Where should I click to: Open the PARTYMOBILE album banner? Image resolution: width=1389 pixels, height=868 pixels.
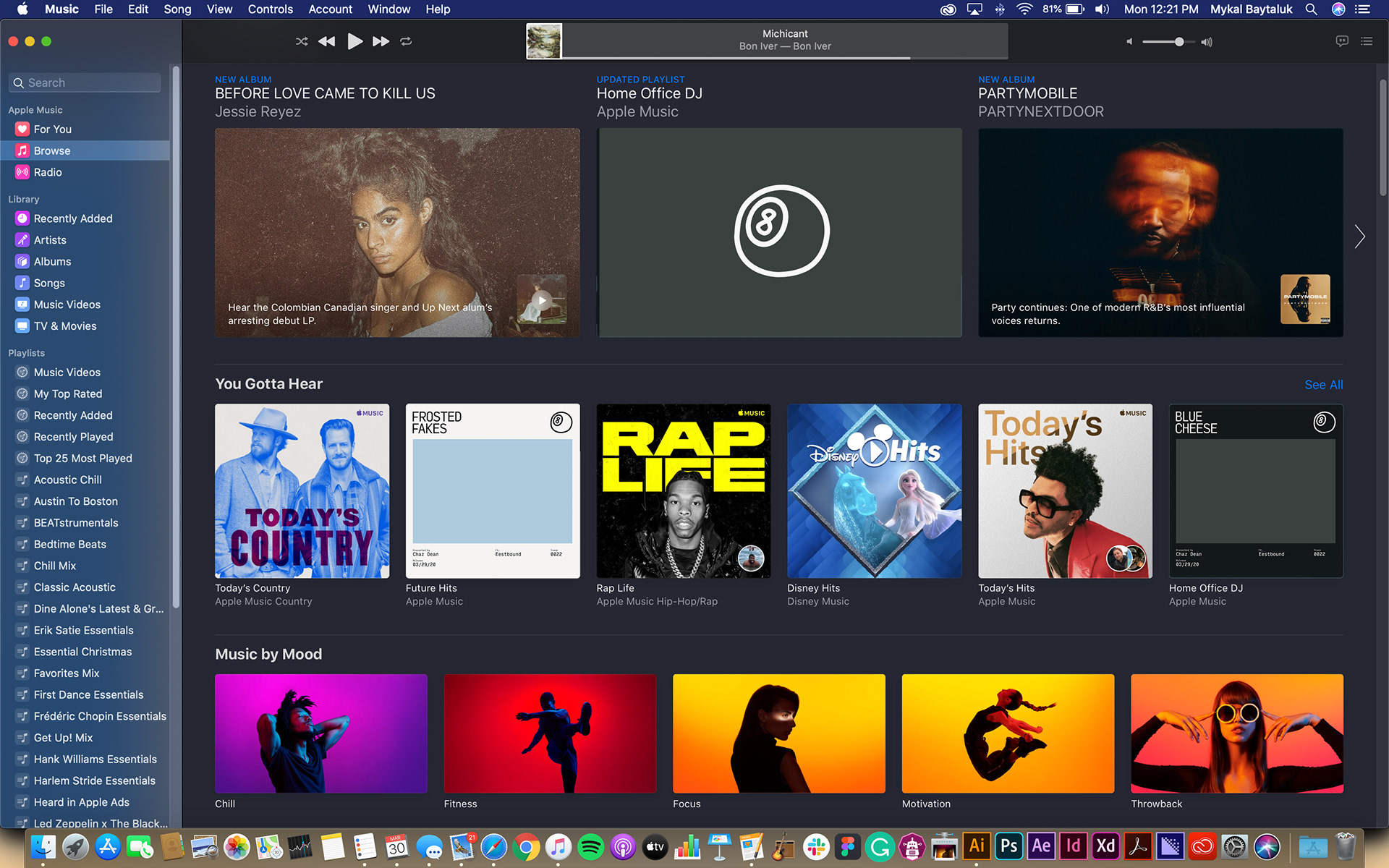(x=1160, y=233)
